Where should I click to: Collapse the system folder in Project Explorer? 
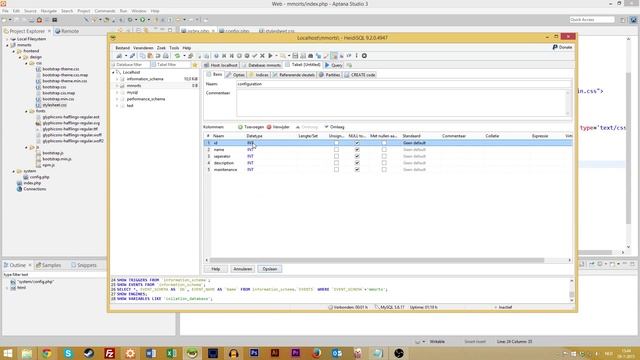[x=13, y=171]
